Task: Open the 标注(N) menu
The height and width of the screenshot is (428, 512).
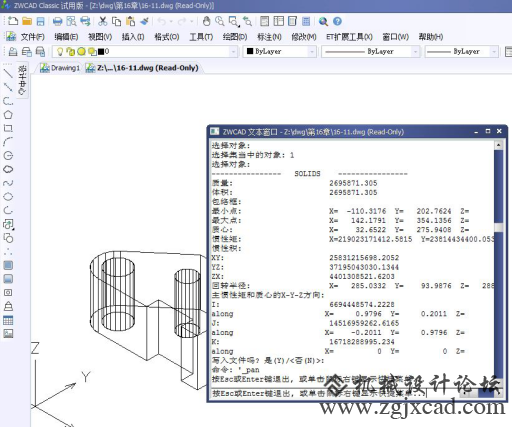Action: click(x=269, y=37)
